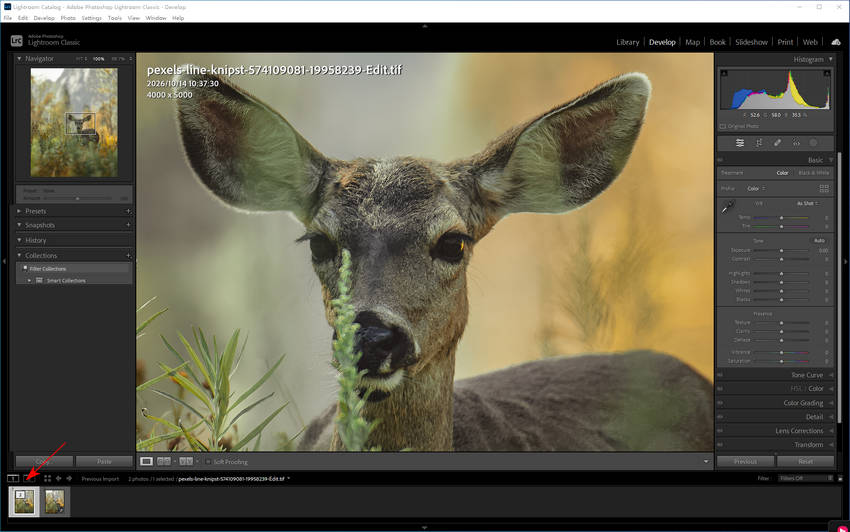Image resolution: width=850 pixels, height=532 pixels.
Task: Switch to Reference view in toolbar
Action: pos(164,462)
